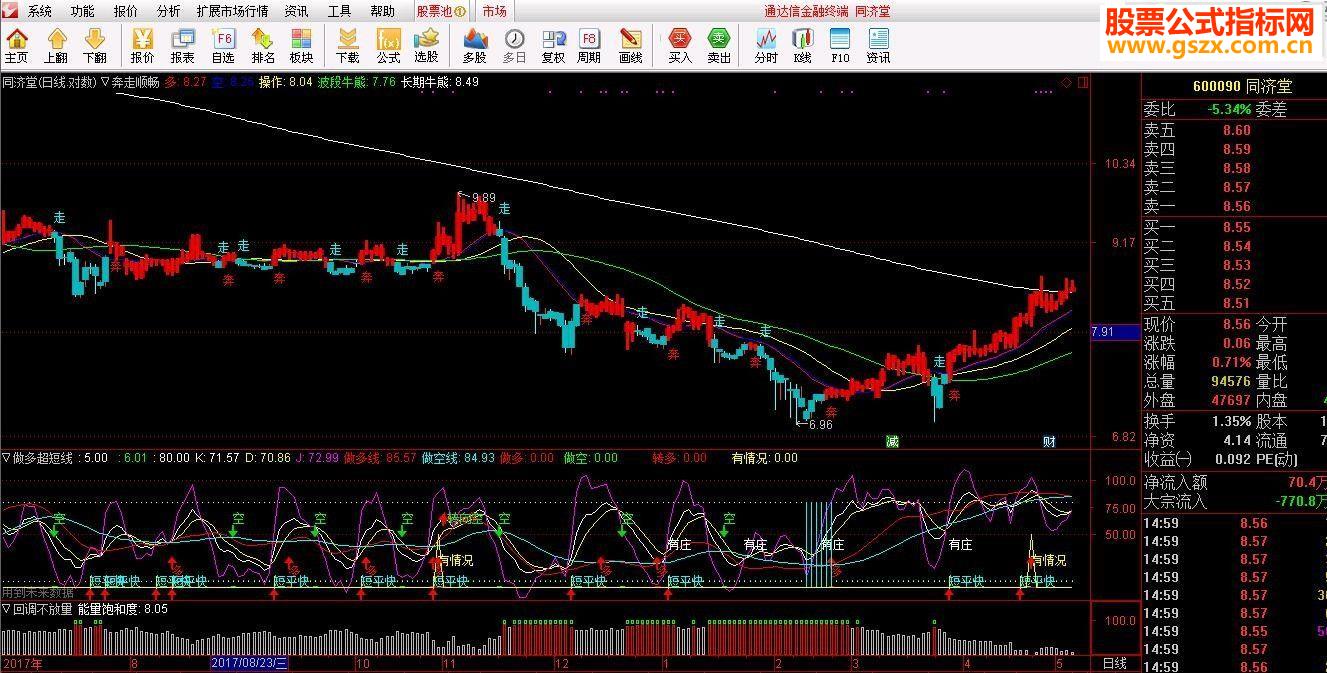Click the 大宗流入 row
1327x673 pixels.
click(1235, 501)
